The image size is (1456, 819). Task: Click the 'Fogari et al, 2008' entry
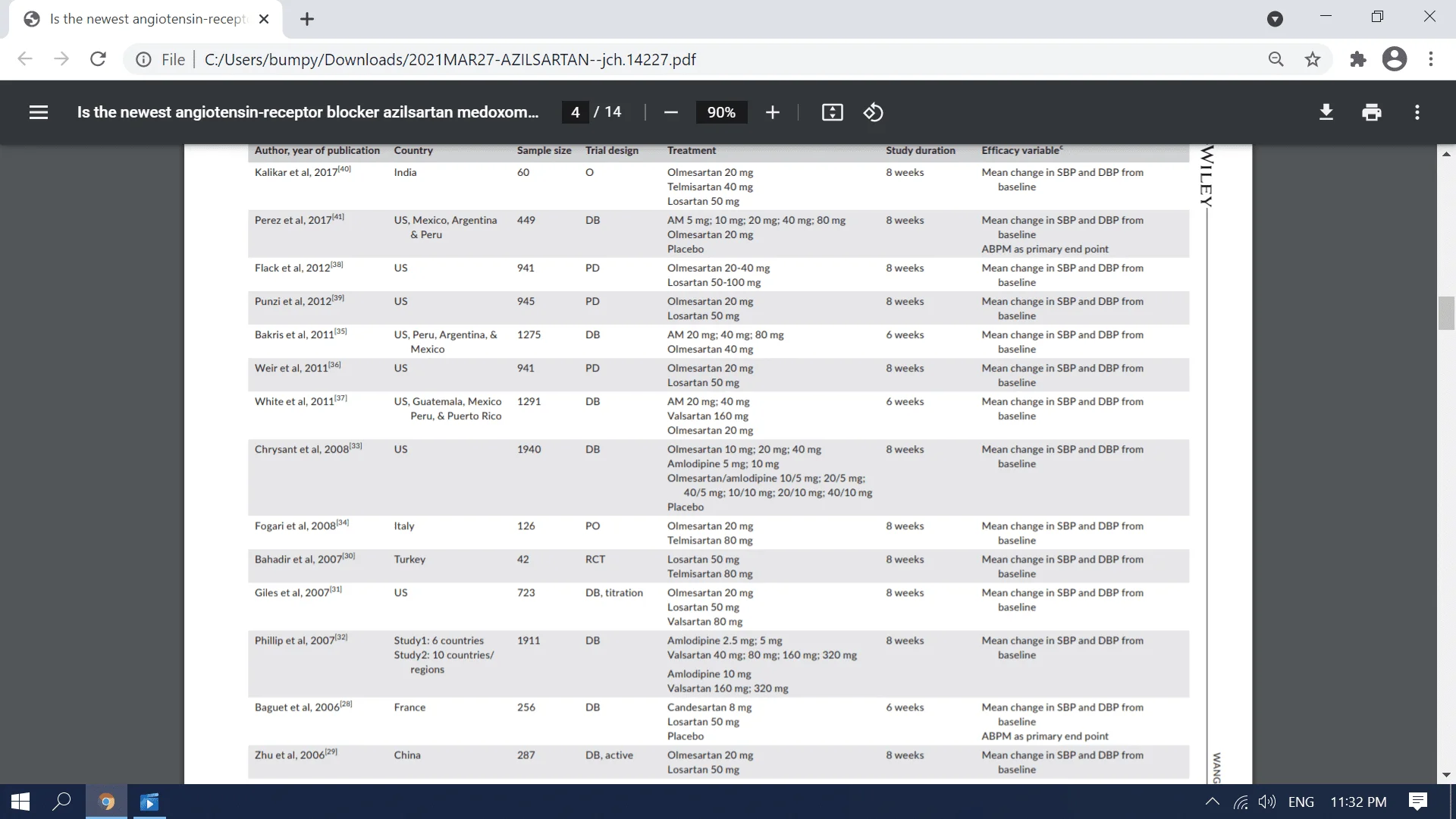(301, 525)
